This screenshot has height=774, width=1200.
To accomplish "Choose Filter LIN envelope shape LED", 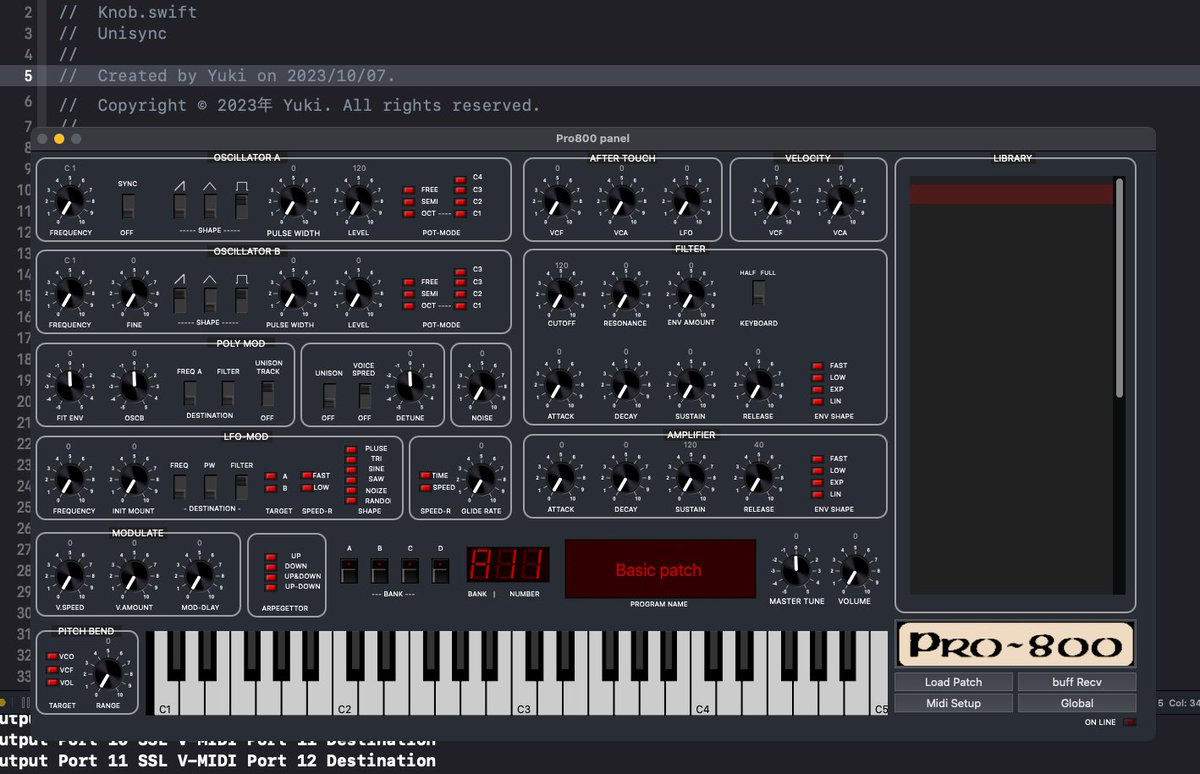I will [817, 402].
